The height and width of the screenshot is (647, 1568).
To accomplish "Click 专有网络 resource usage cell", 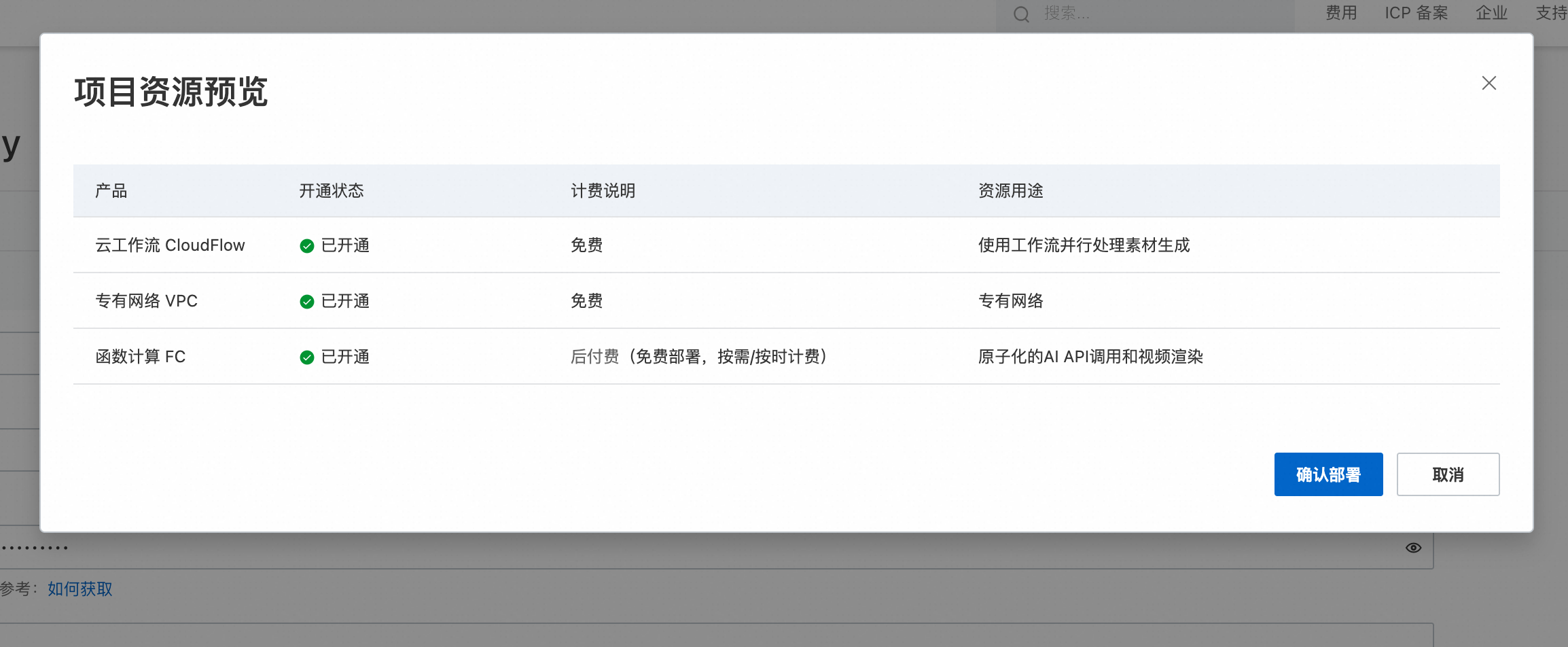I will click(x=1011, y=301).
